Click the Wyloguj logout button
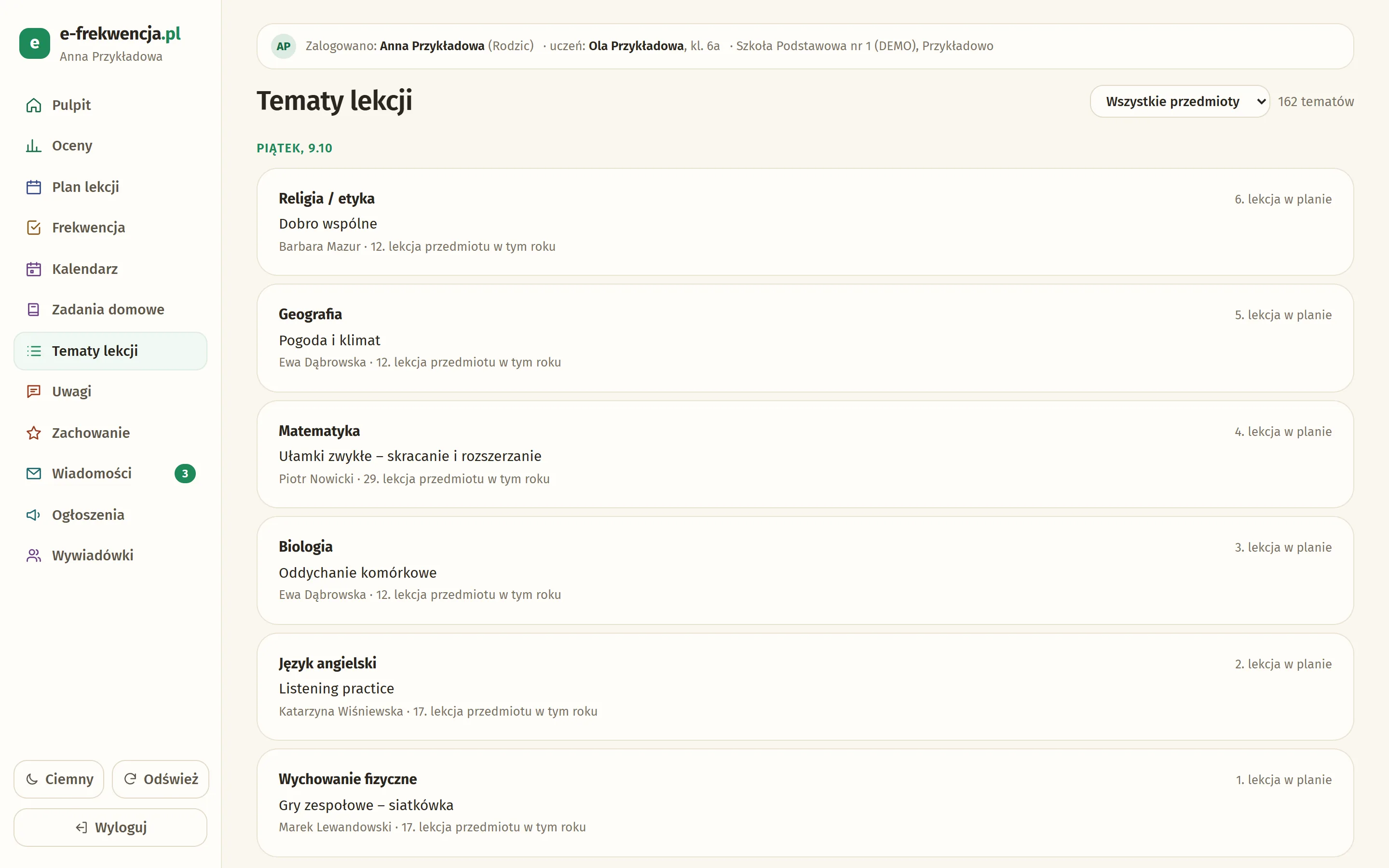This screenshot has width=1389, height=868. pos(110,827)
